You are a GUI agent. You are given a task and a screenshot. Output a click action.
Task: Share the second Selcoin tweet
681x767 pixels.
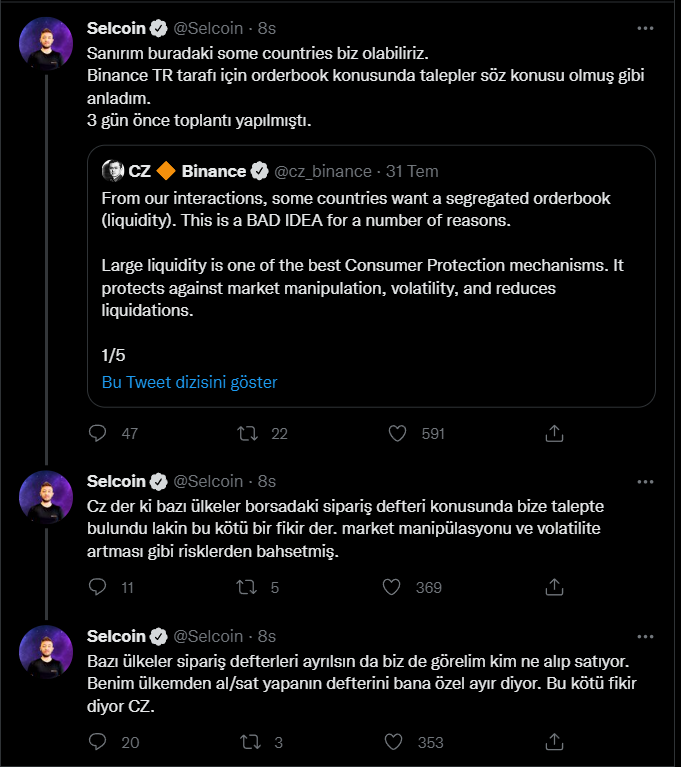pyautogui.click(x=553, y=587)
